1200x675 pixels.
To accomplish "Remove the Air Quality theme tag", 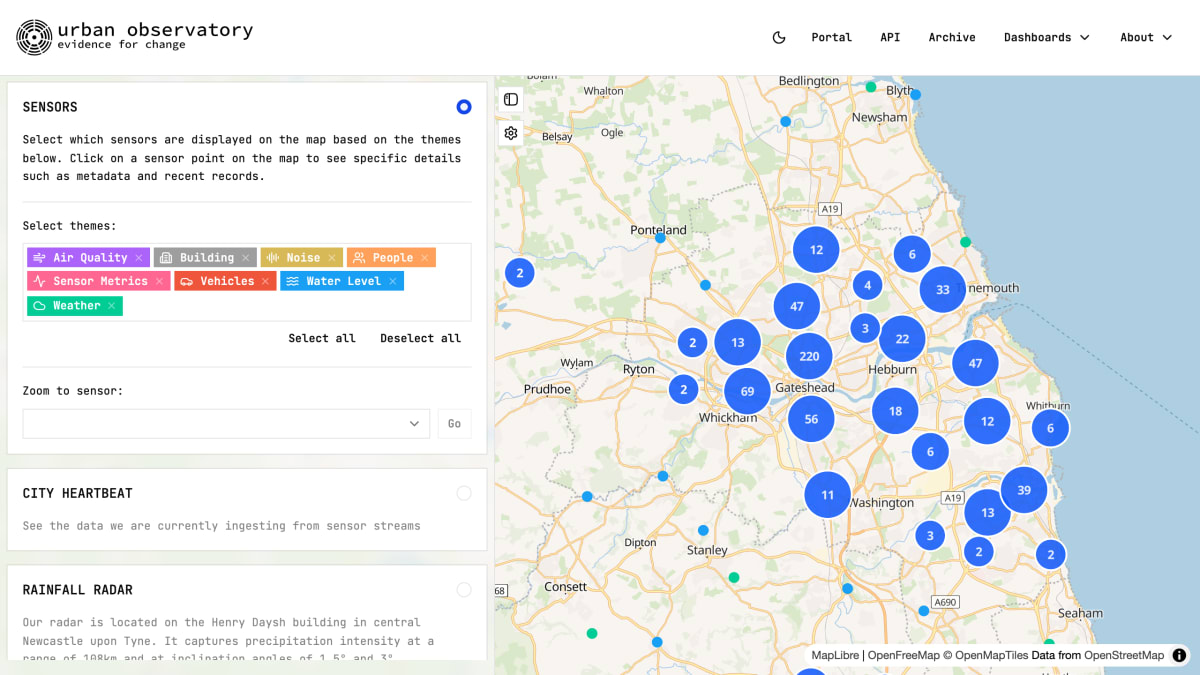I will (x=139, y=258).
